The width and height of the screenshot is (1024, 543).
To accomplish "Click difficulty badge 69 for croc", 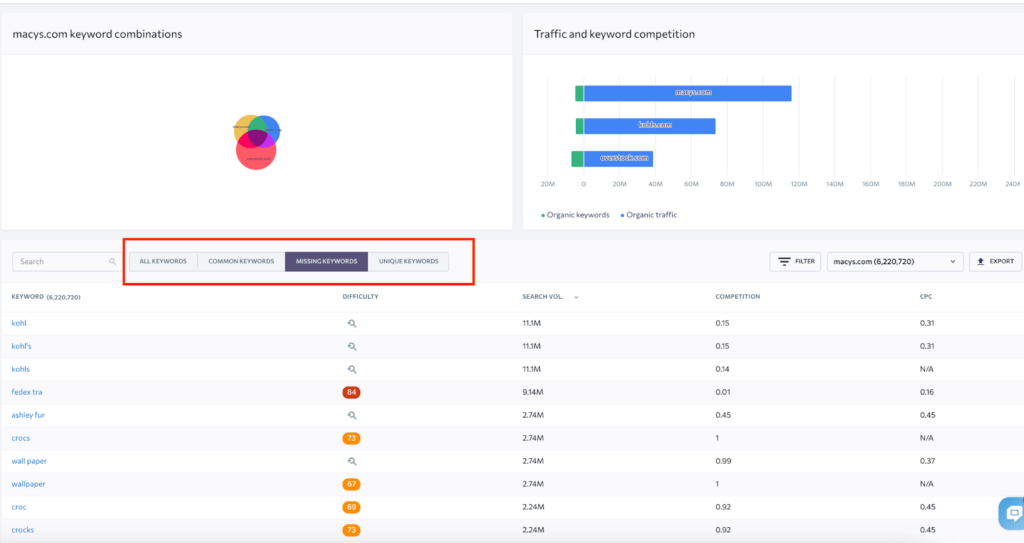I will [x=351, y=507].
